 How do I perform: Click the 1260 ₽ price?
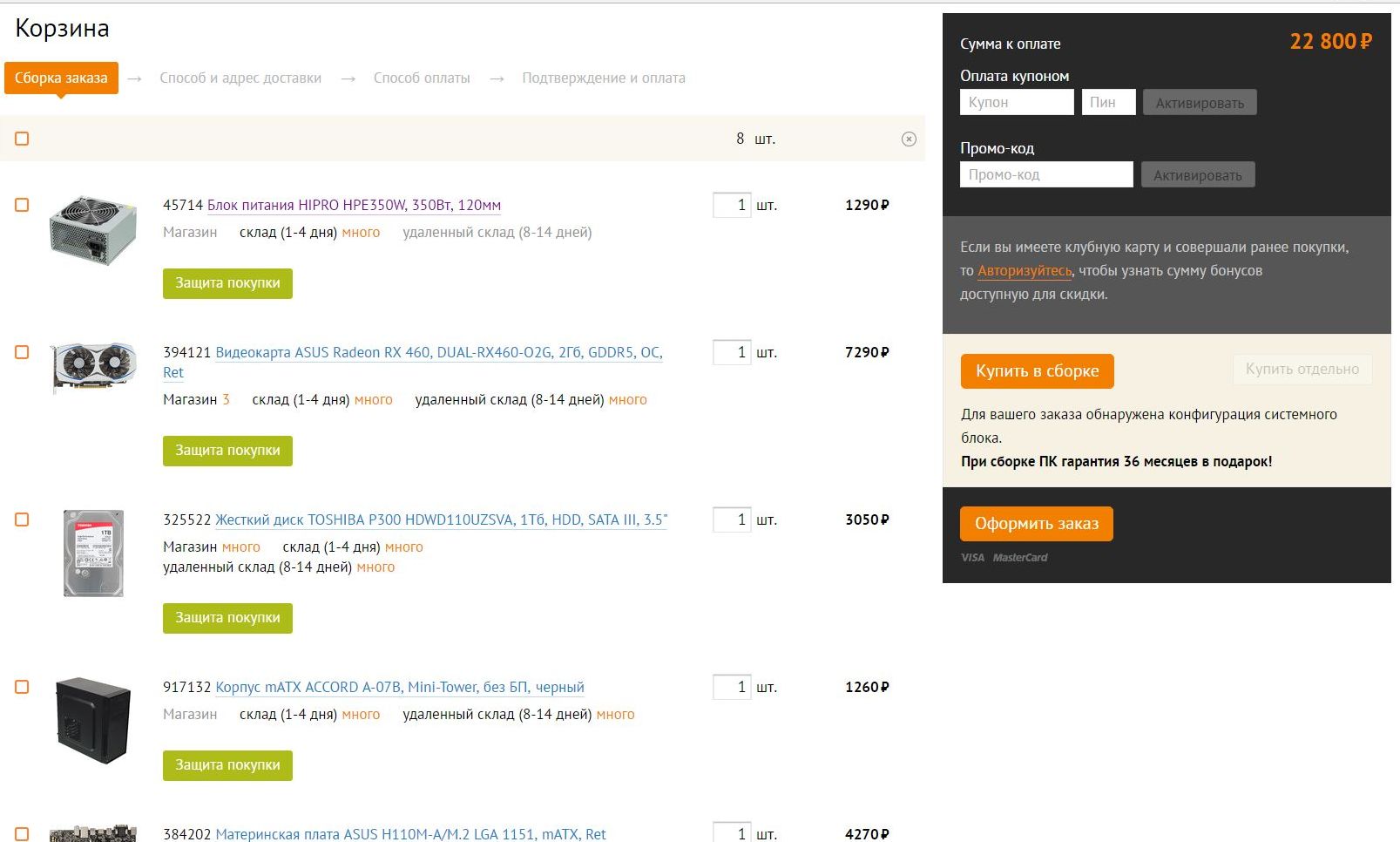[867, 687]
